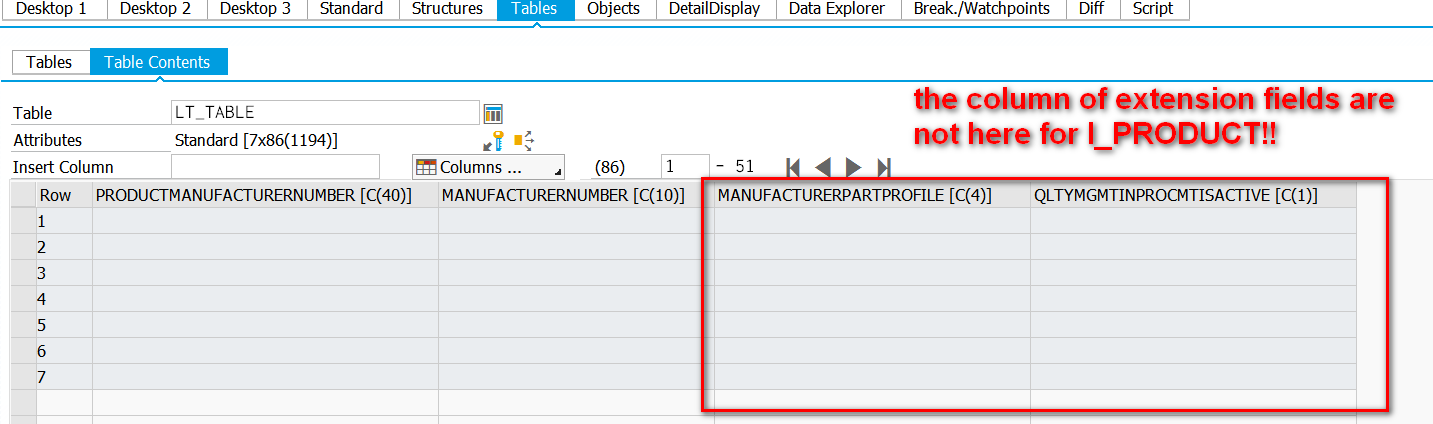The image size is (1433, 424).
Task: Jump to the first column page
Action: pyautogui.click(x=793, y=167)
